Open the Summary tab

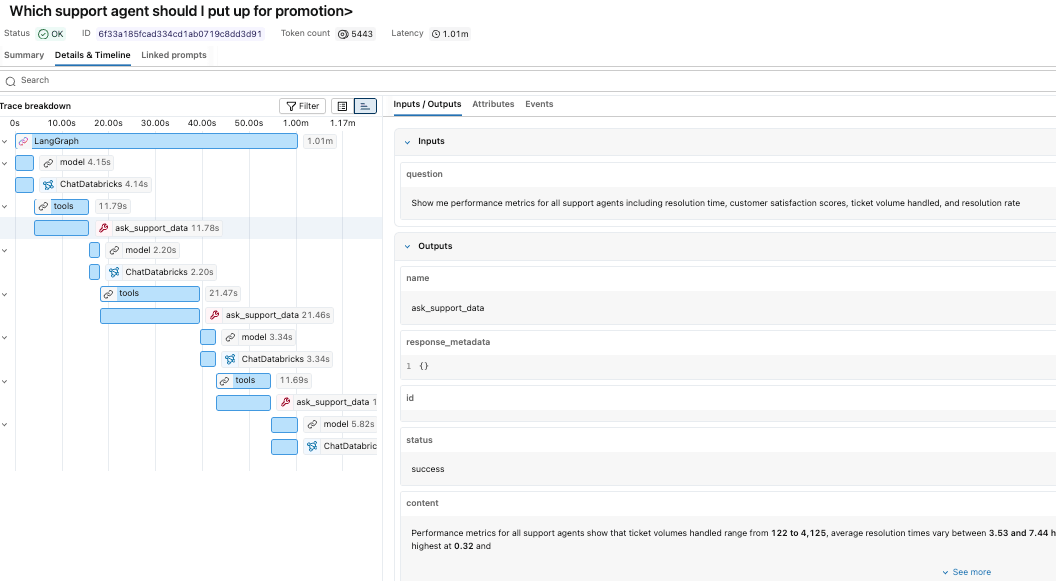(24, 55)
